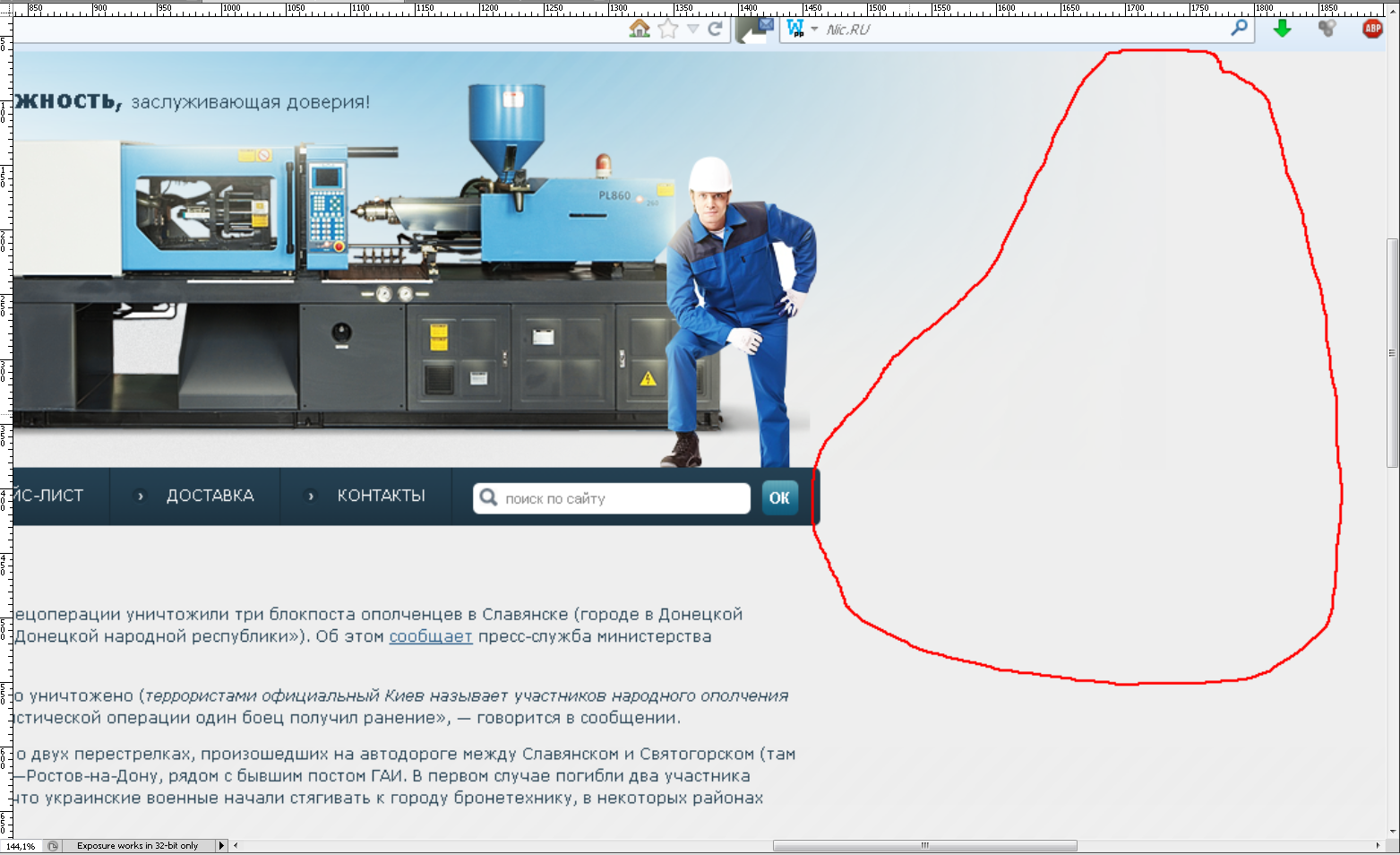Open the Adblock Plus ABP icon
The width and height of the screenshot is (1400, 855).
tap(1372, 29)
